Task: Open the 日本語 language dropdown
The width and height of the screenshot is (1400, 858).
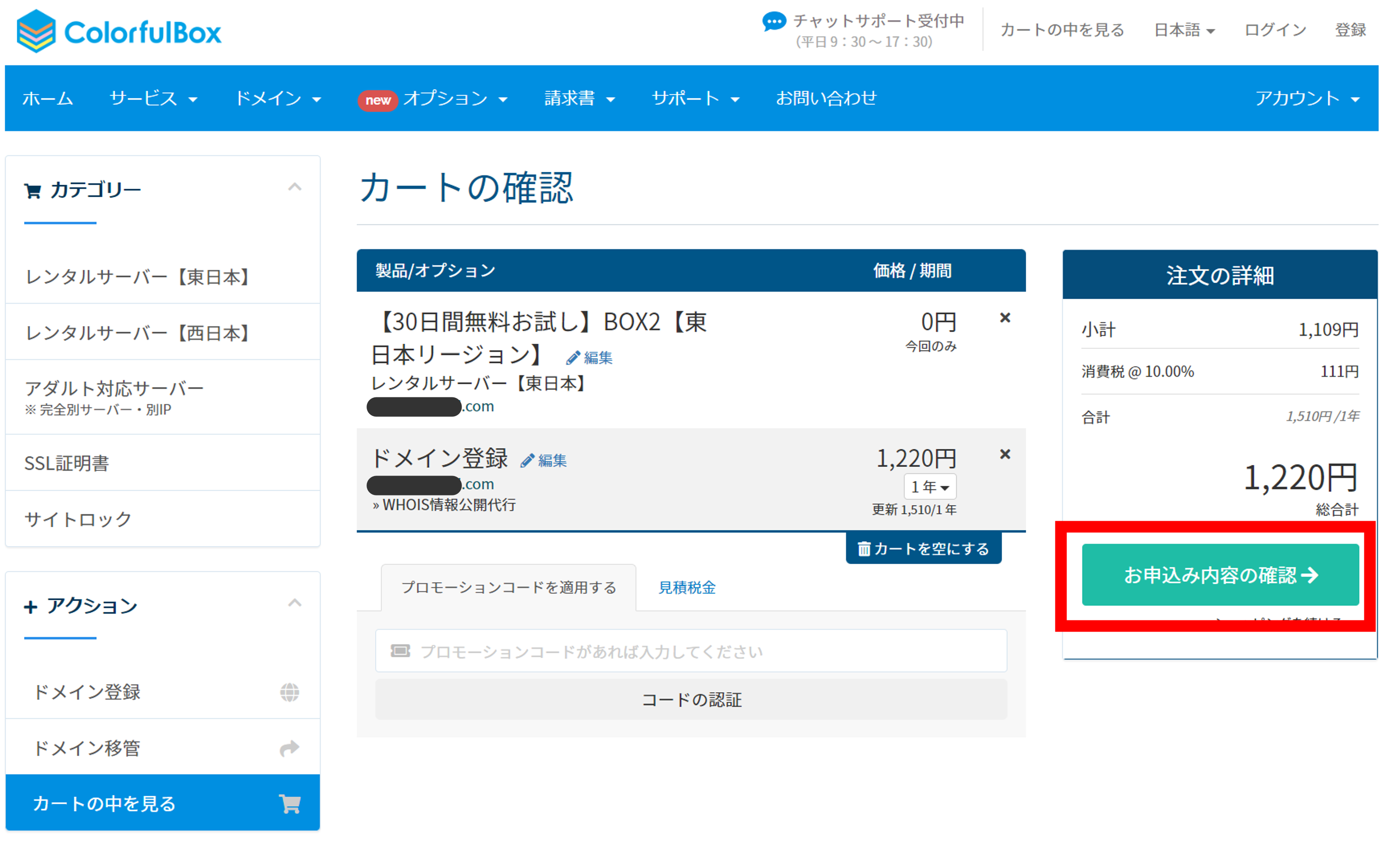Action: pos(1184,30)
